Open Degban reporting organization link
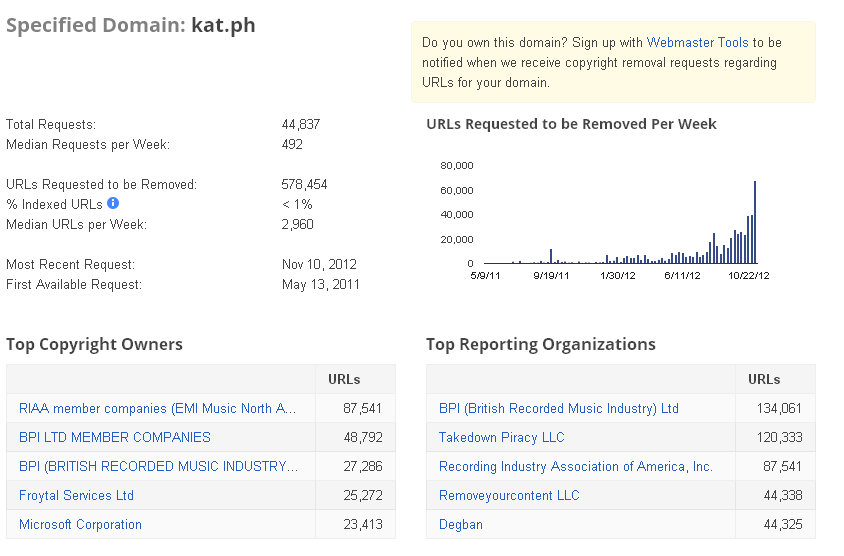 (x=461, y=524)
